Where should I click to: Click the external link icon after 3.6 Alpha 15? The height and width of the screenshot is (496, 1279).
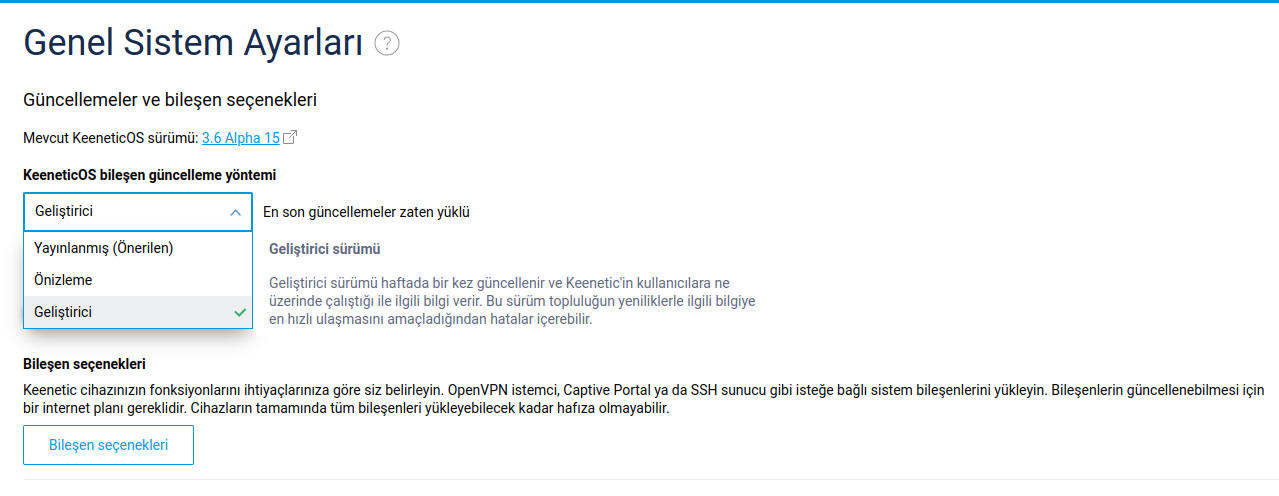[290, 137]
